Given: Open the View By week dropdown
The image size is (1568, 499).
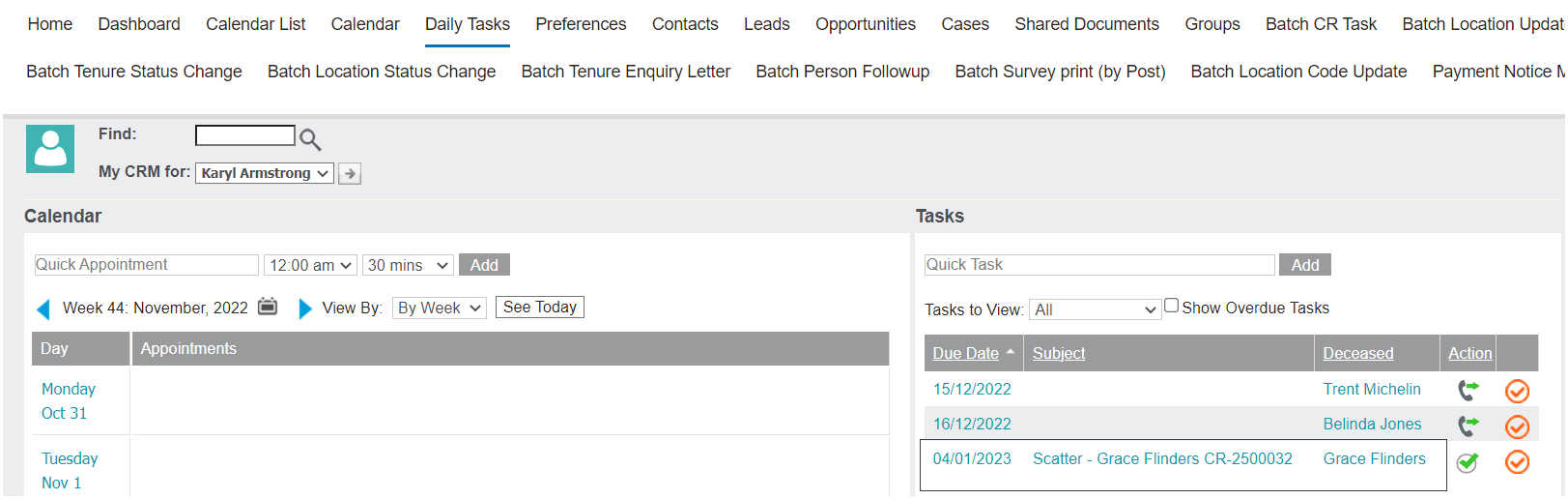Looking at the screenshot, I should (x=440, y=308).
